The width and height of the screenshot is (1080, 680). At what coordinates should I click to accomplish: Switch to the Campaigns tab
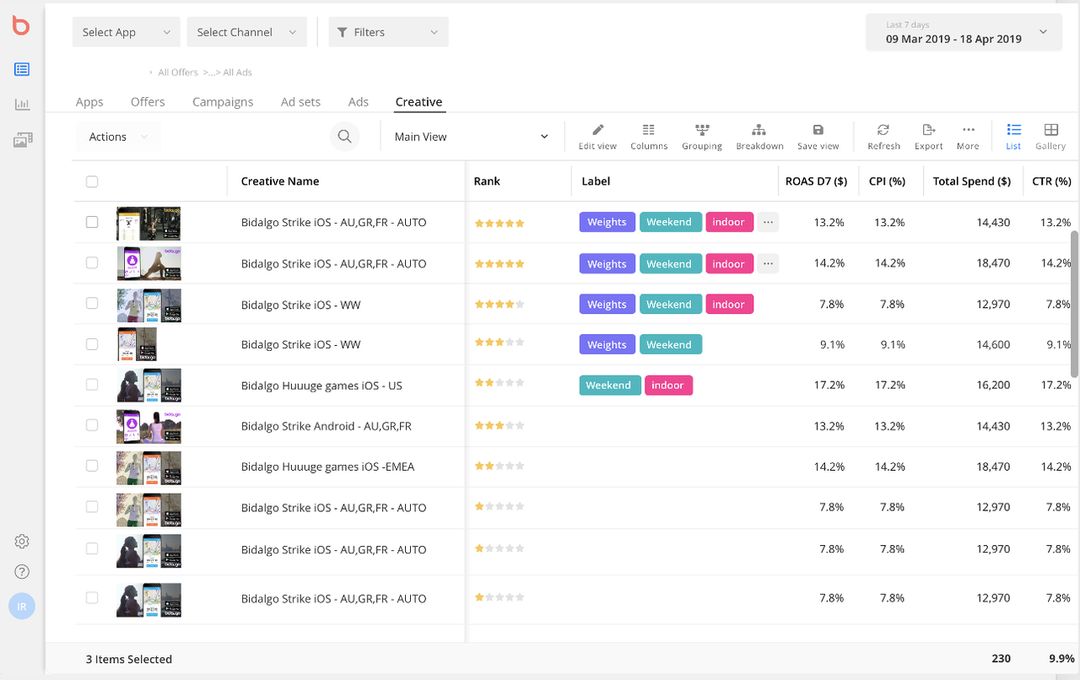222,102
